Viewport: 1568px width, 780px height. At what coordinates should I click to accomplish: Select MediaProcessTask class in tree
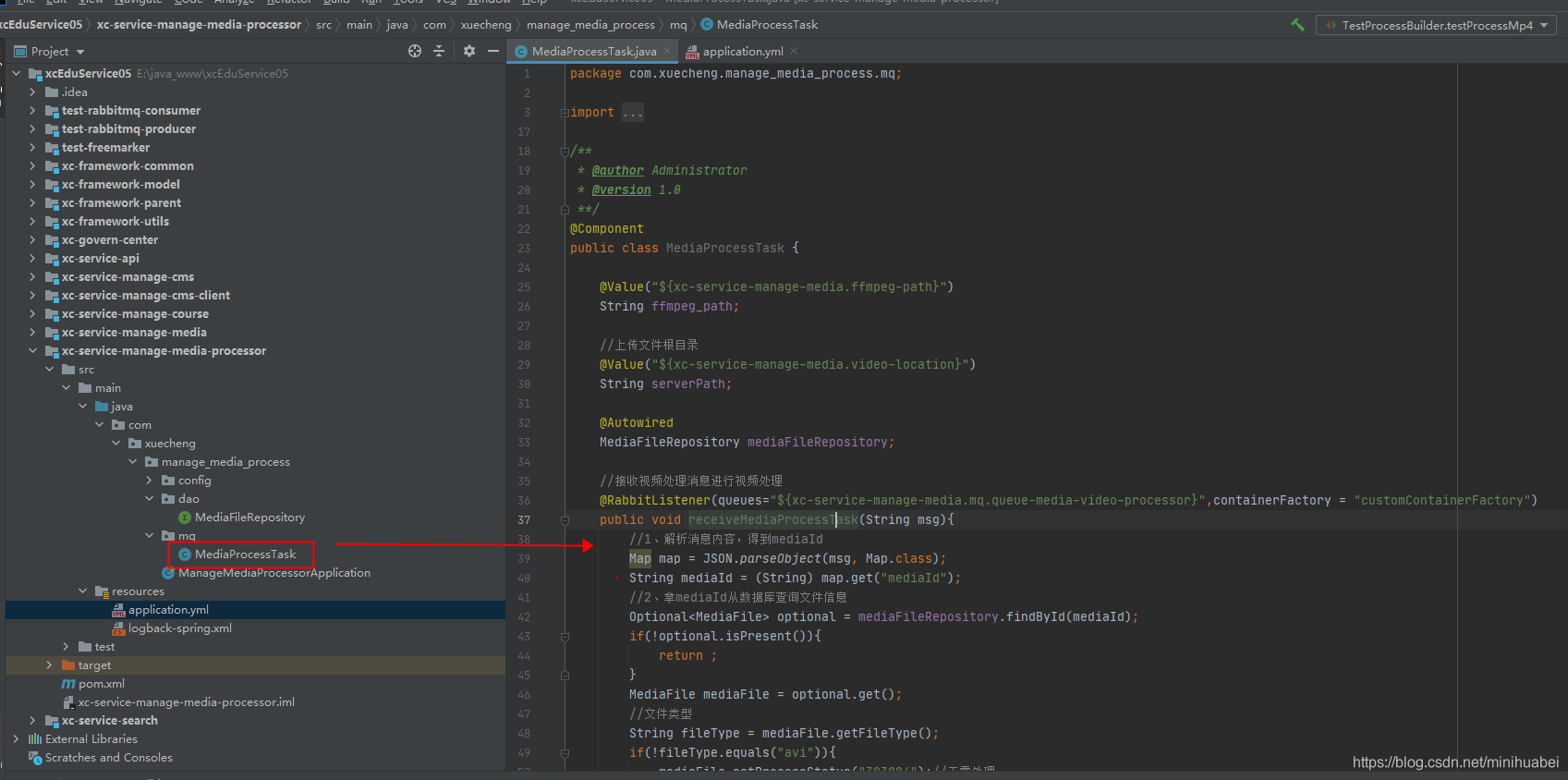pyautogui.click(x=245, y=555)
